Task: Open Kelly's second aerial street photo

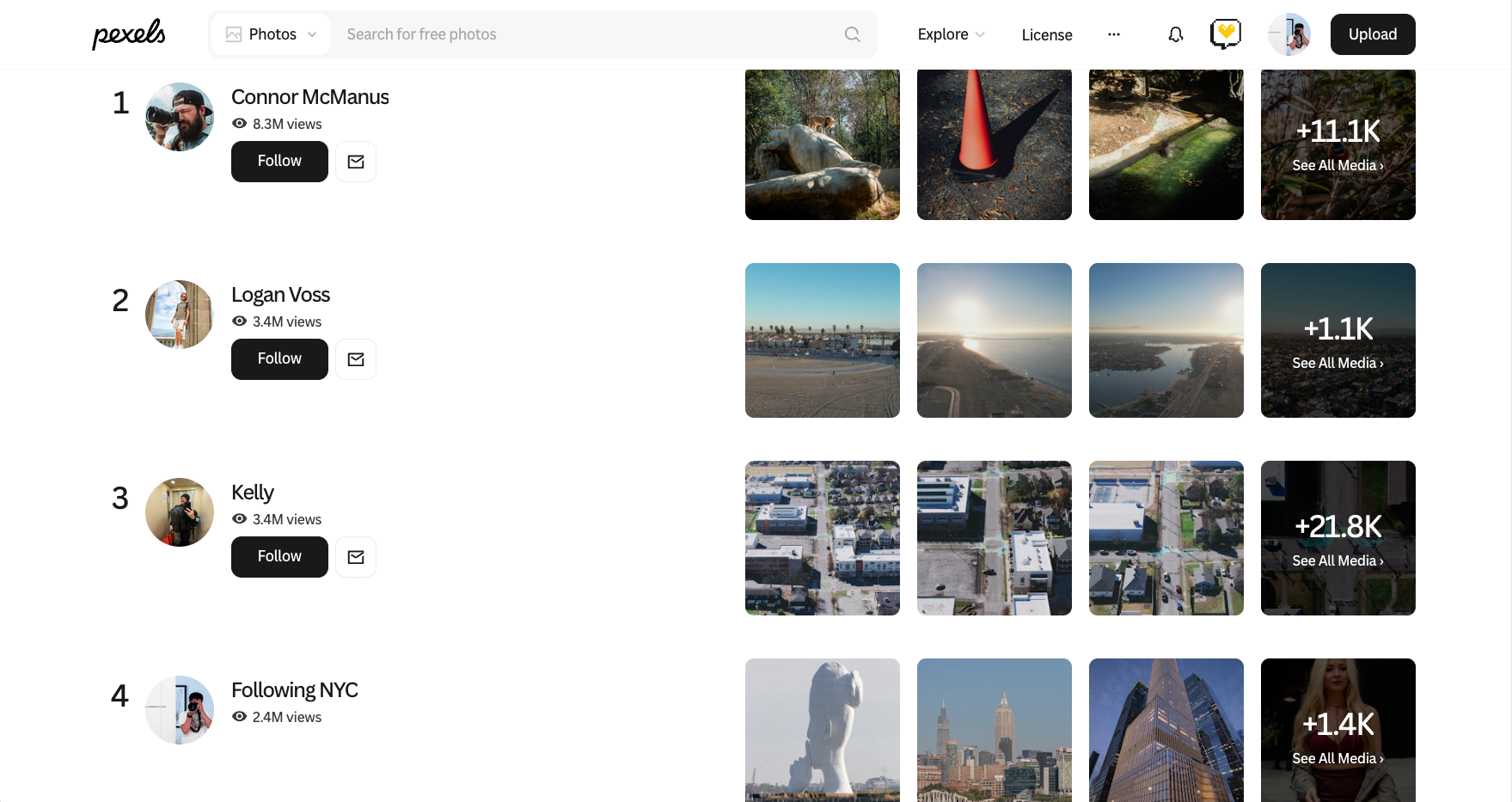Action: click(995, 538)
